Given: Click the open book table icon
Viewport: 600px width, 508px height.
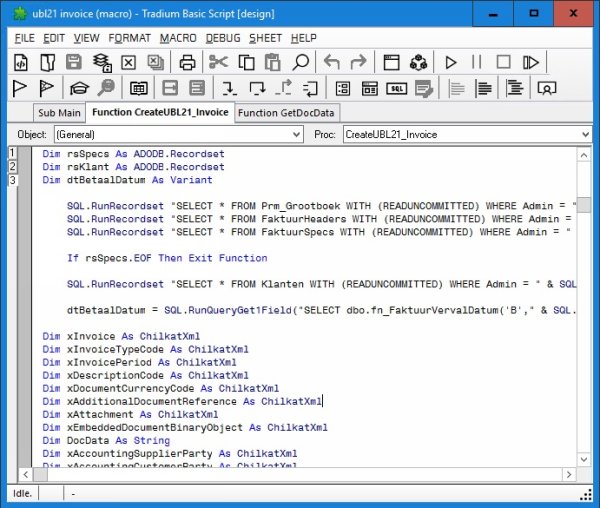Looking at the screenshot, I should [x=139, y=89].
